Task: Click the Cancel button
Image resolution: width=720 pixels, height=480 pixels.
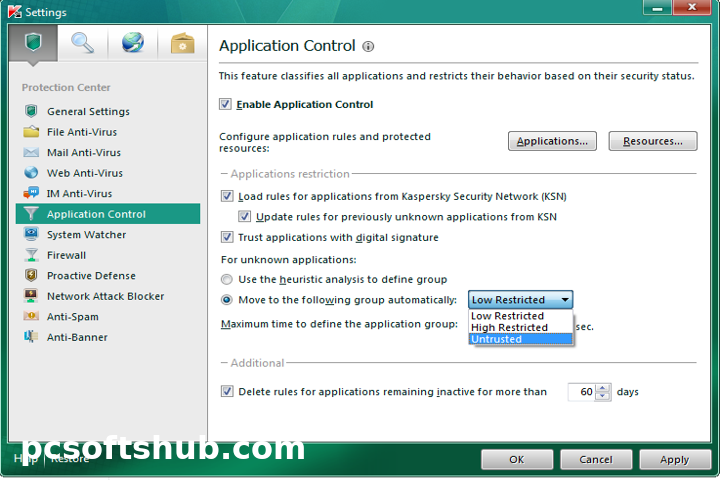Action: coord(596,459)
